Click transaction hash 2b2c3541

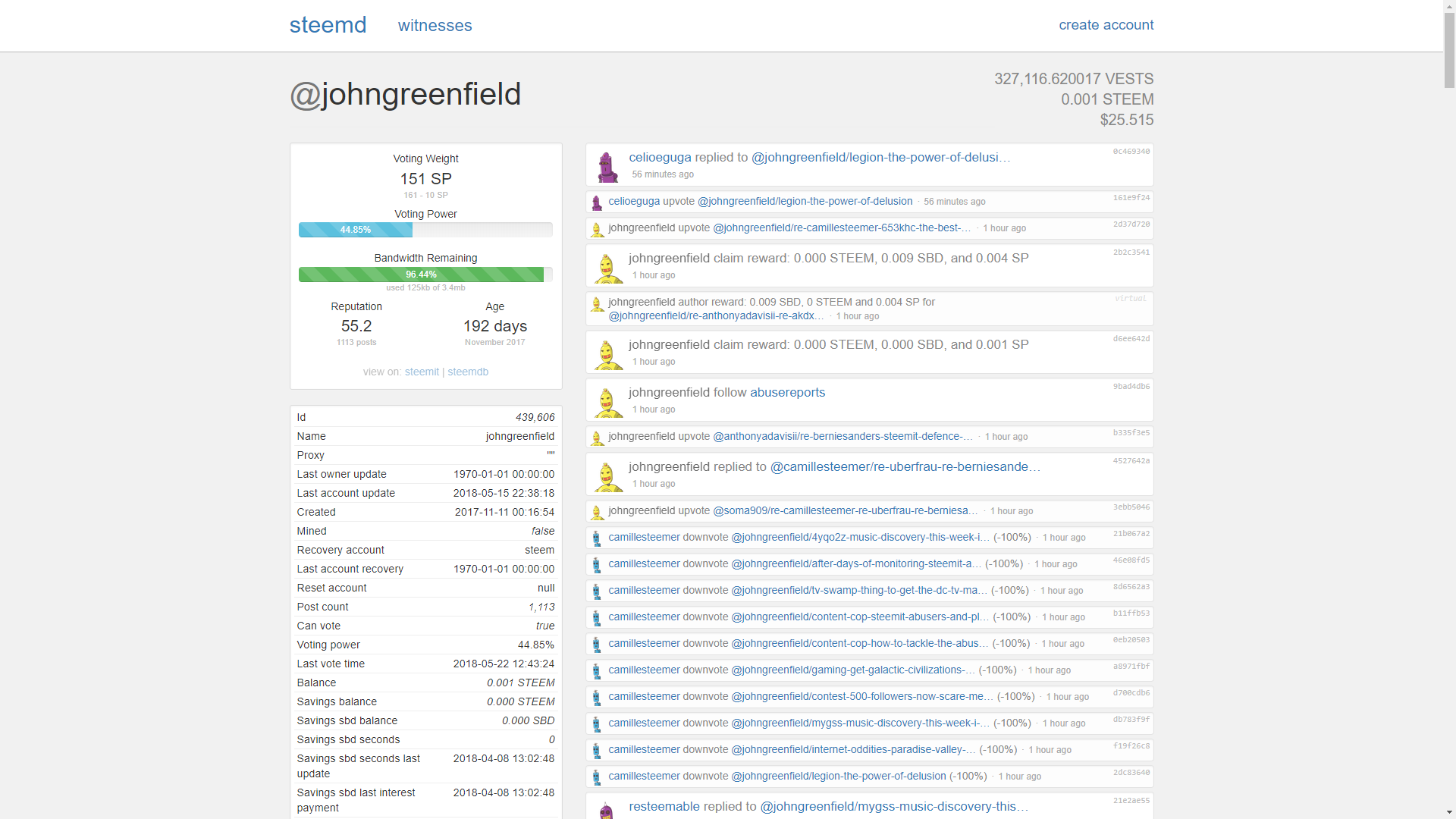(x=1131, y=253)
